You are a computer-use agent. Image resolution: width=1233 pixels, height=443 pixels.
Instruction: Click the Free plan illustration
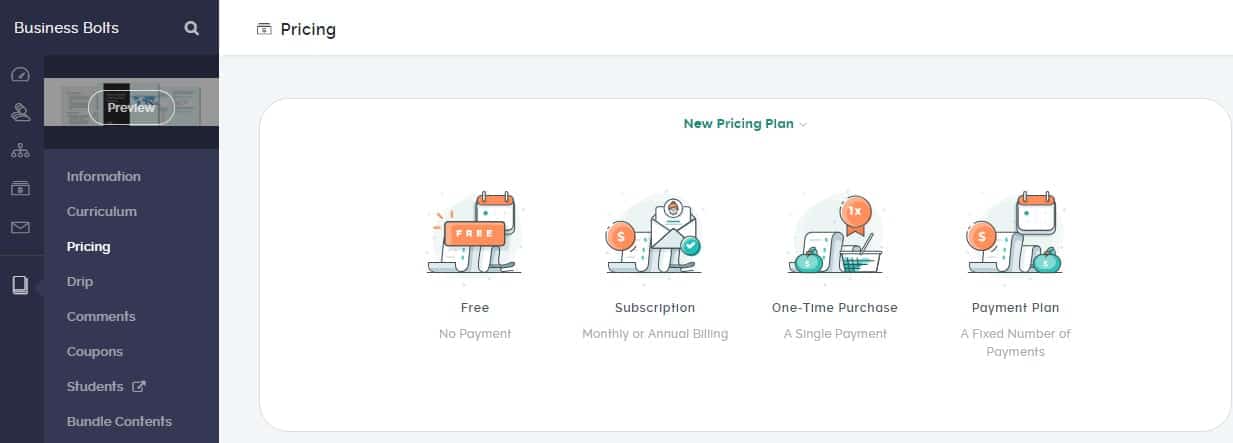point(474,235)
